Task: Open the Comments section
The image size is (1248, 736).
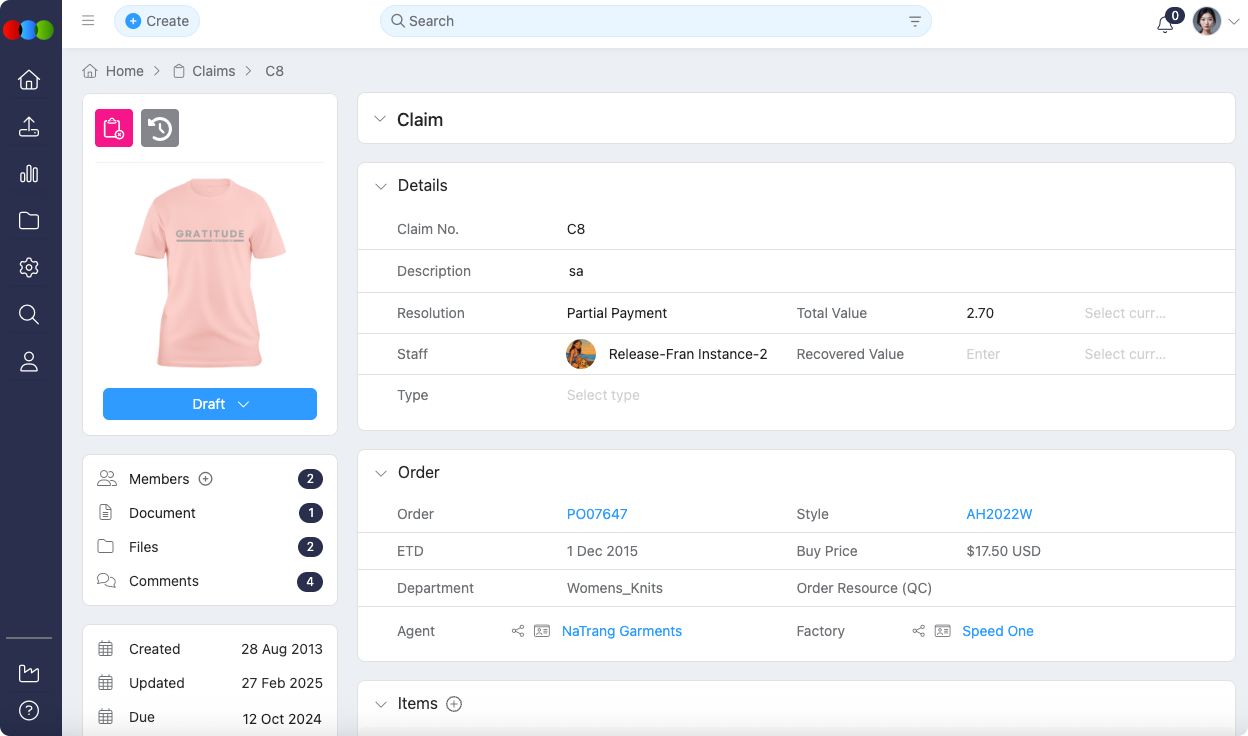Action: pyautogui.click(x=164, y=581)
